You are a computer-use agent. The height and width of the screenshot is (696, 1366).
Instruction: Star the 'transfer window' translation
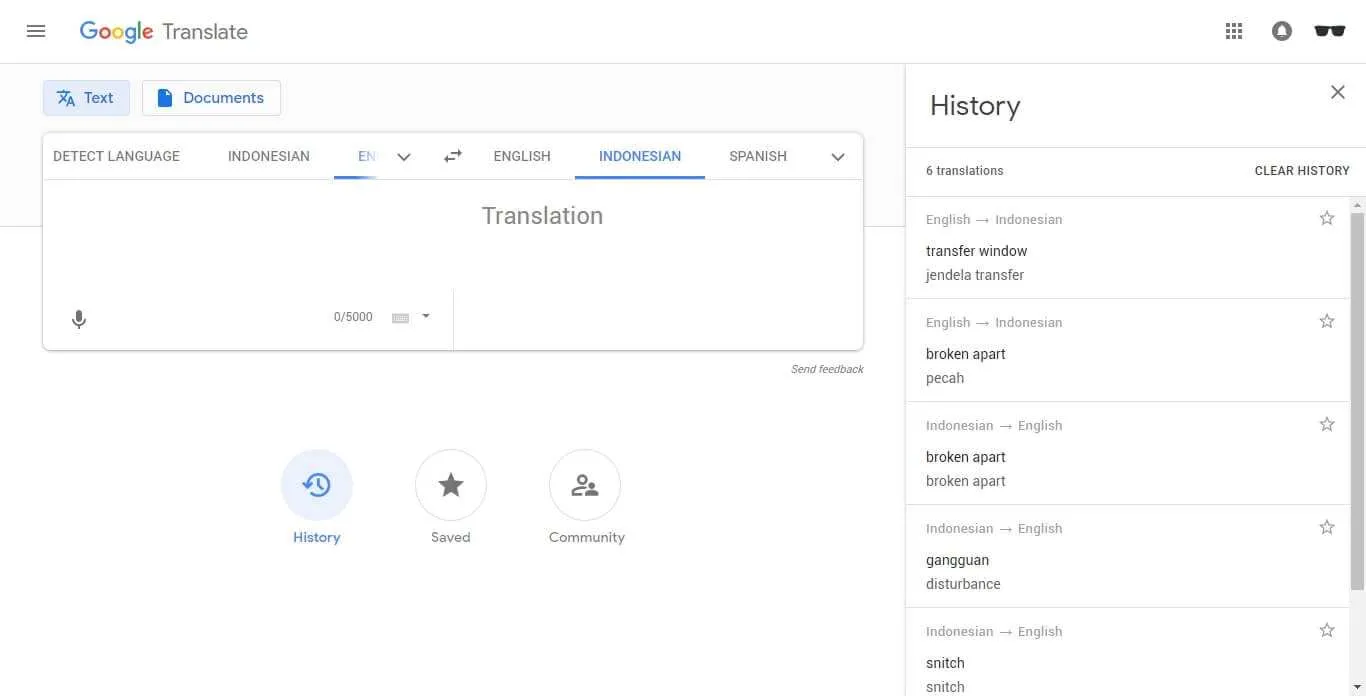(1327, 218)
